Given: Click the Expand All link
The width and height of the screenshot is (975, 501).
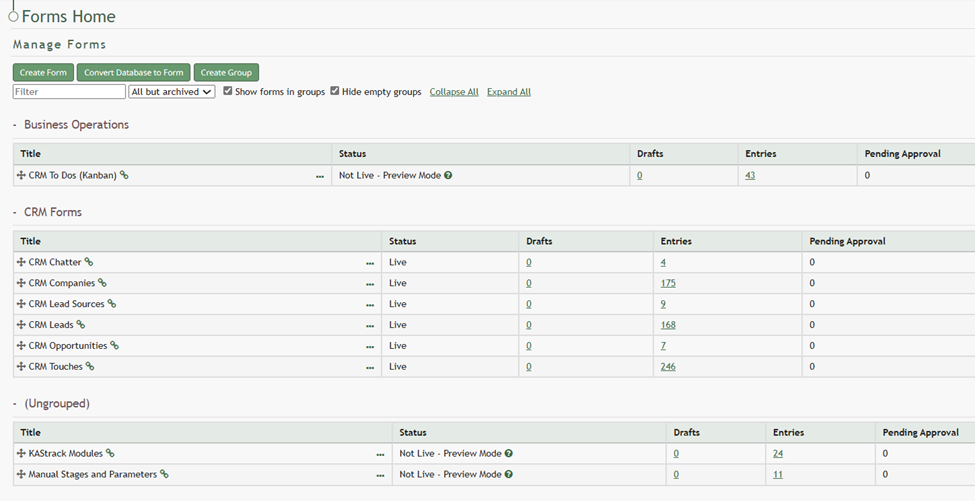Looking at the screenshot, I should [x=508, y=92].
